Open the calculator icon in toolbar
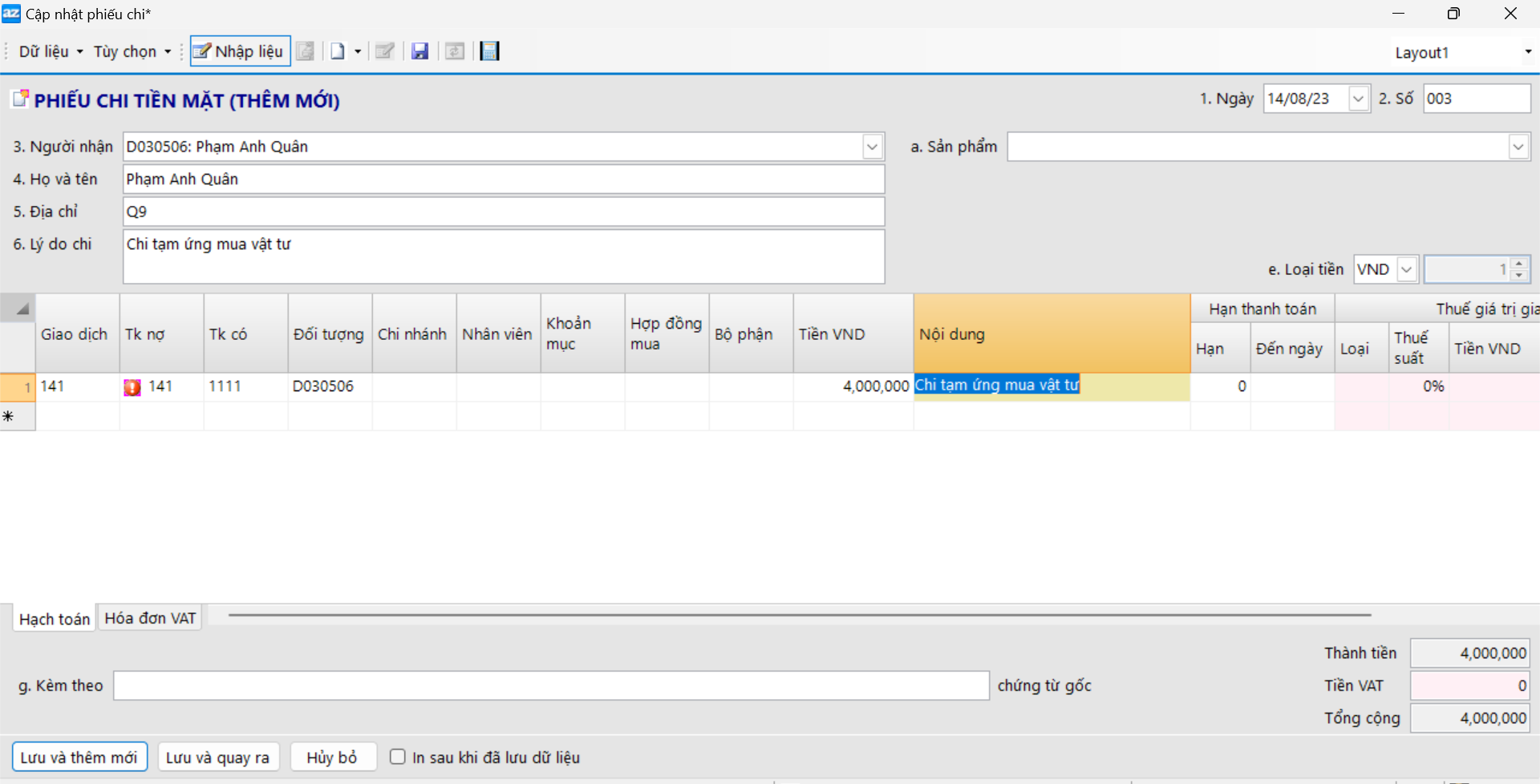The height and width of the screenshot is (784, 1540). 489,51
